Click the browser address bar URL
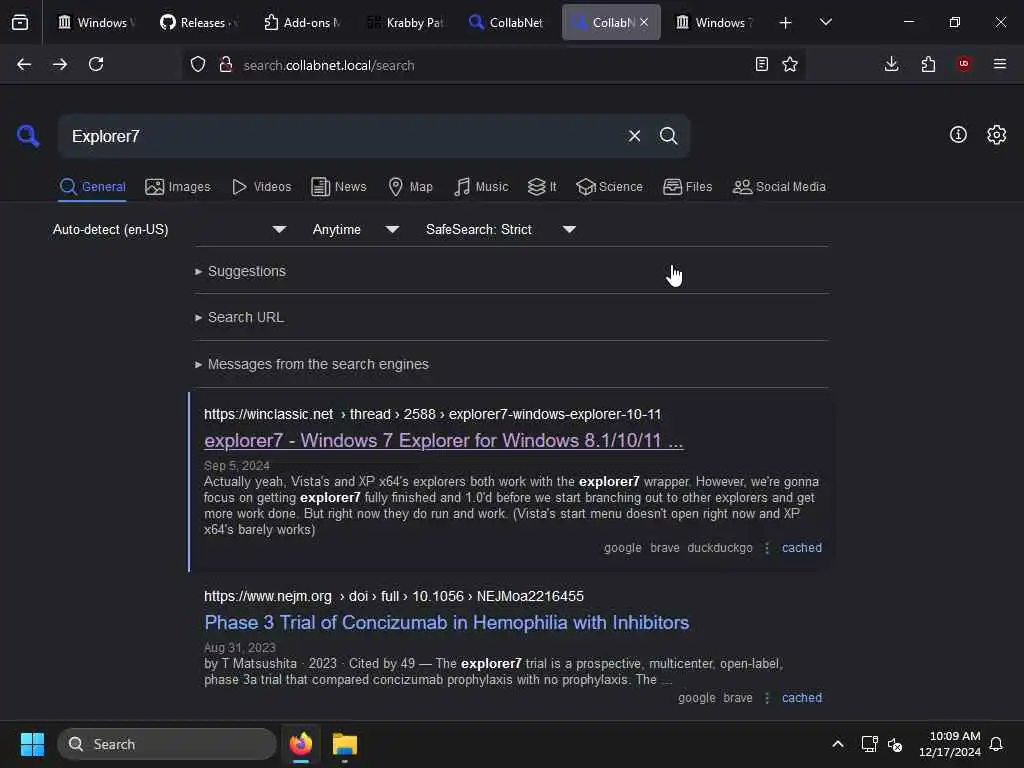The image size is (1024, 768). 328,65
